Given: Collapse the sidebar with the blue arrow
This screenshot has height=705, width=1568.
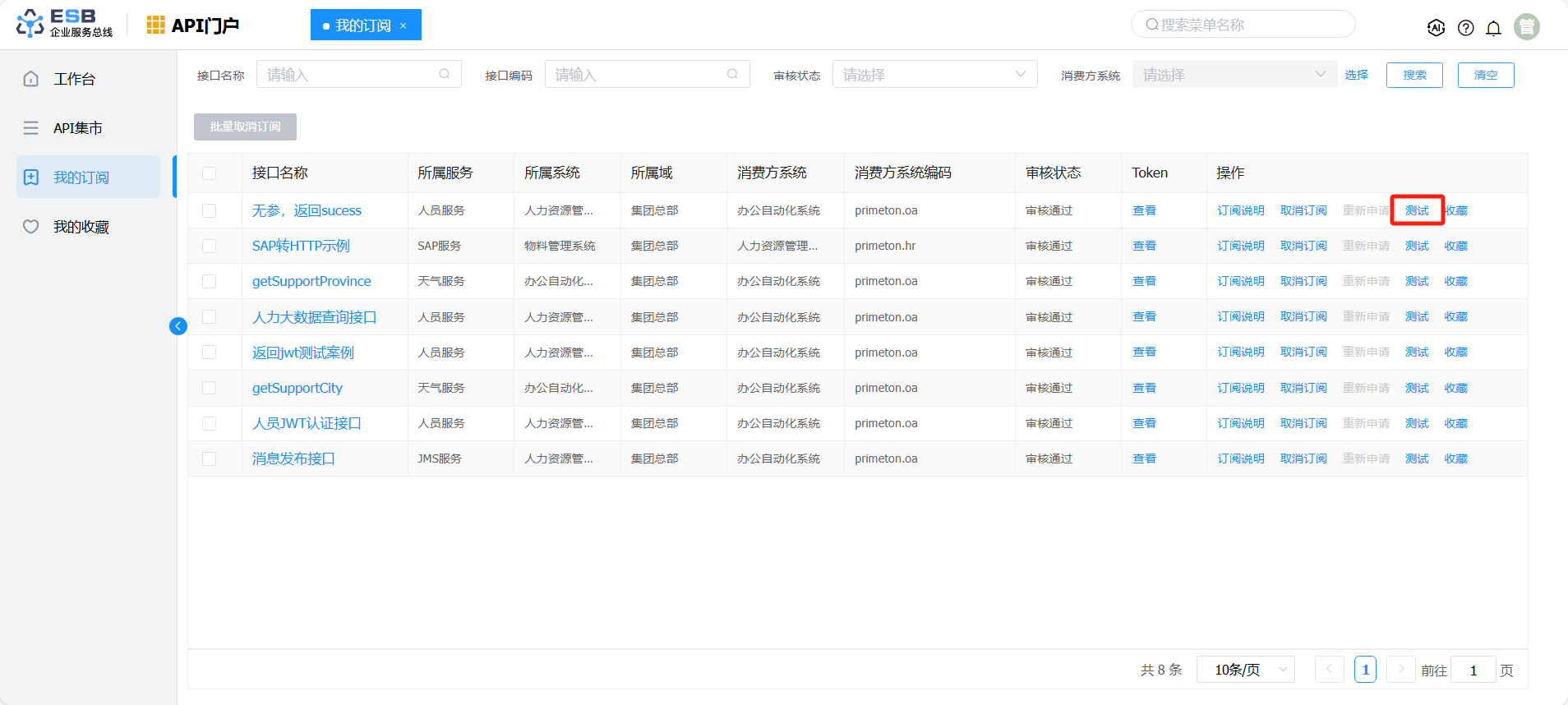Looking at the screenshot, I should (178, 326).
